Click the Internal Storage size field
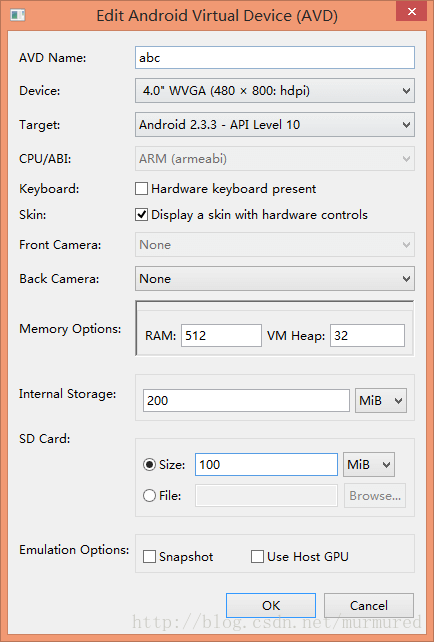 coord(246,400)
